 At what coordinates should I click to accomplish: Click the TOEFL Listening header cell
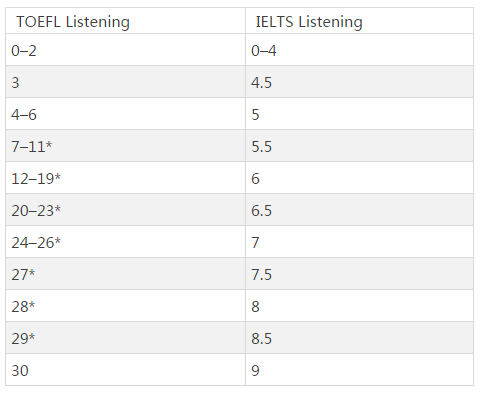[125, 21]
